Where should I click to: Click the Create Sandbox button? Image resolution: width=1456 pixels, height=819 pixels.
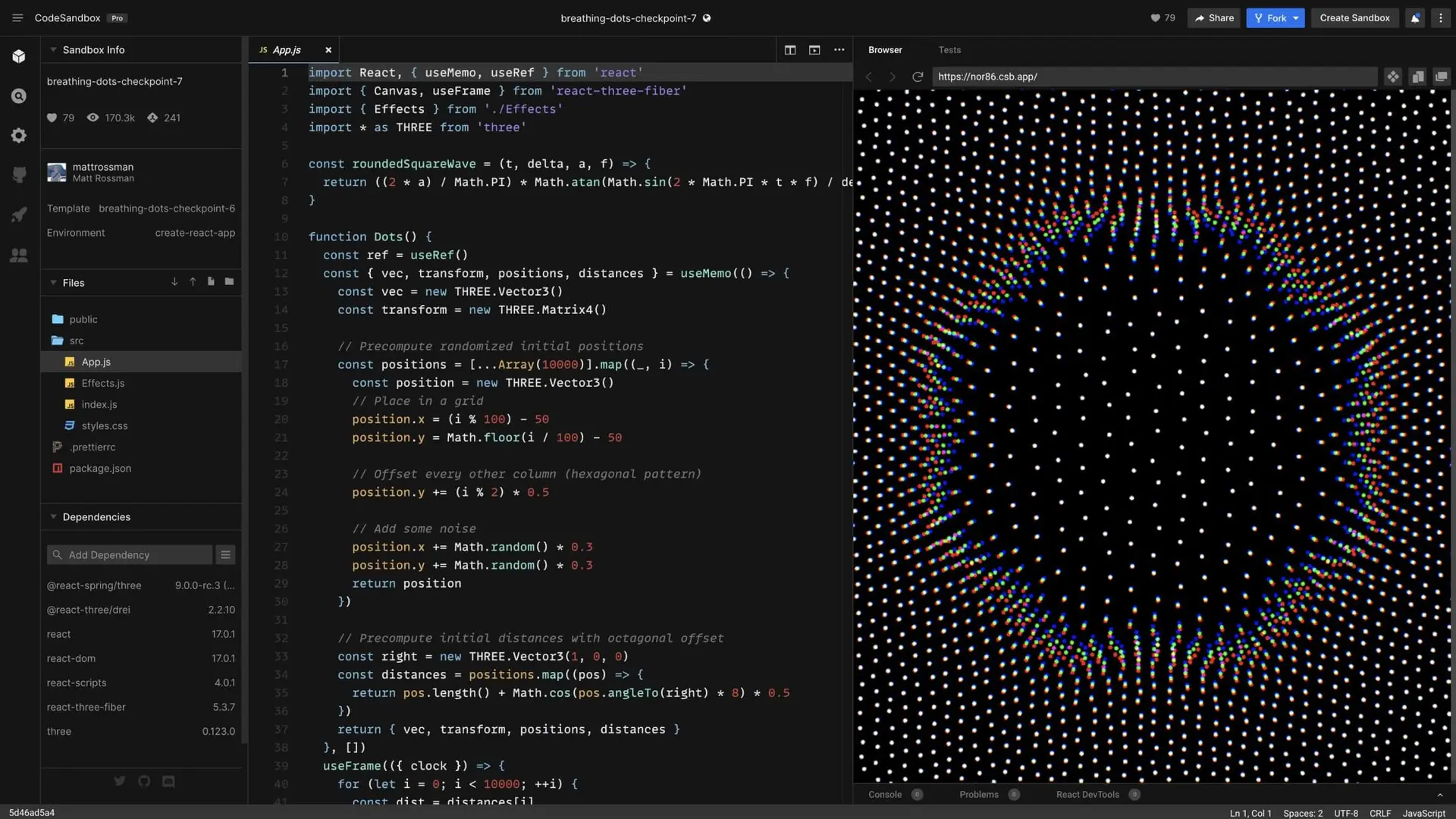(x=1354, y=18)
